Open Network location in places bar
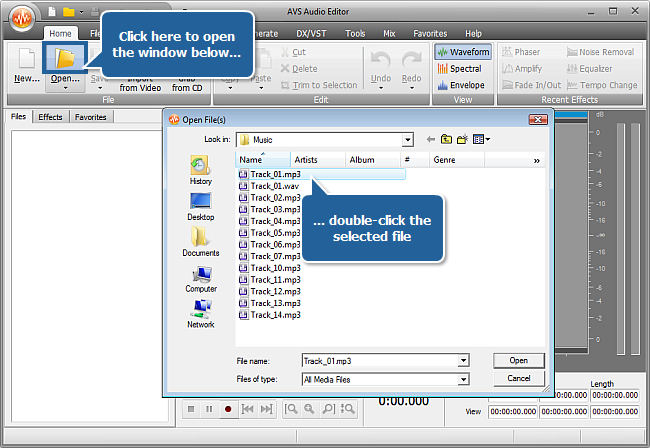Image resolution: width=650 pixels, height=448 pixels. tap(201, 314)
